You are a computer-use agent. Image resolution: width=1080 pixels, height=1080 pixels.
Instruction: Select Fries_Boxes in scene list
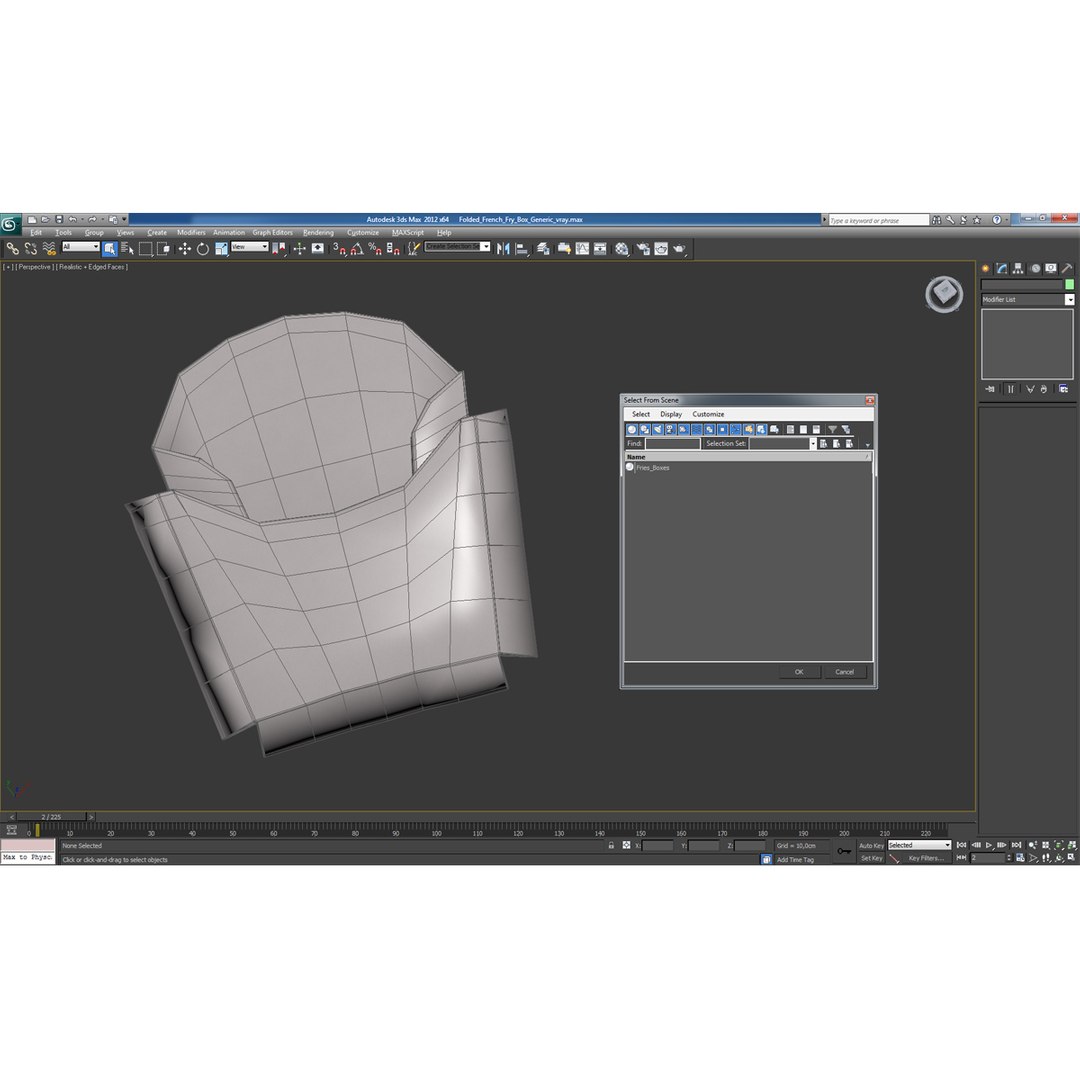point(652,468)
